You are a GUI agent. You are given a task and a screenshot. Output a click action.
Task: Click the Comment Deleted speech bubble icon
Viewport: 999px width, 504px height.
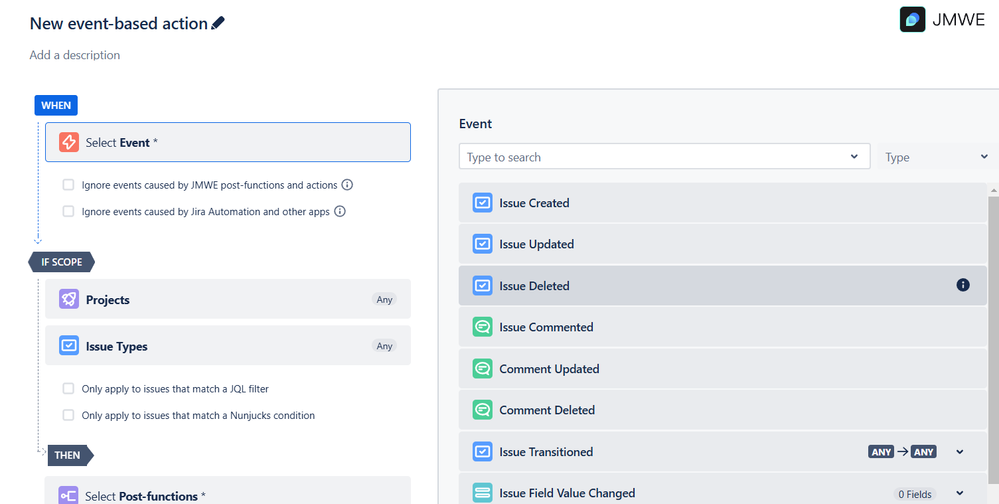(482, 410)
